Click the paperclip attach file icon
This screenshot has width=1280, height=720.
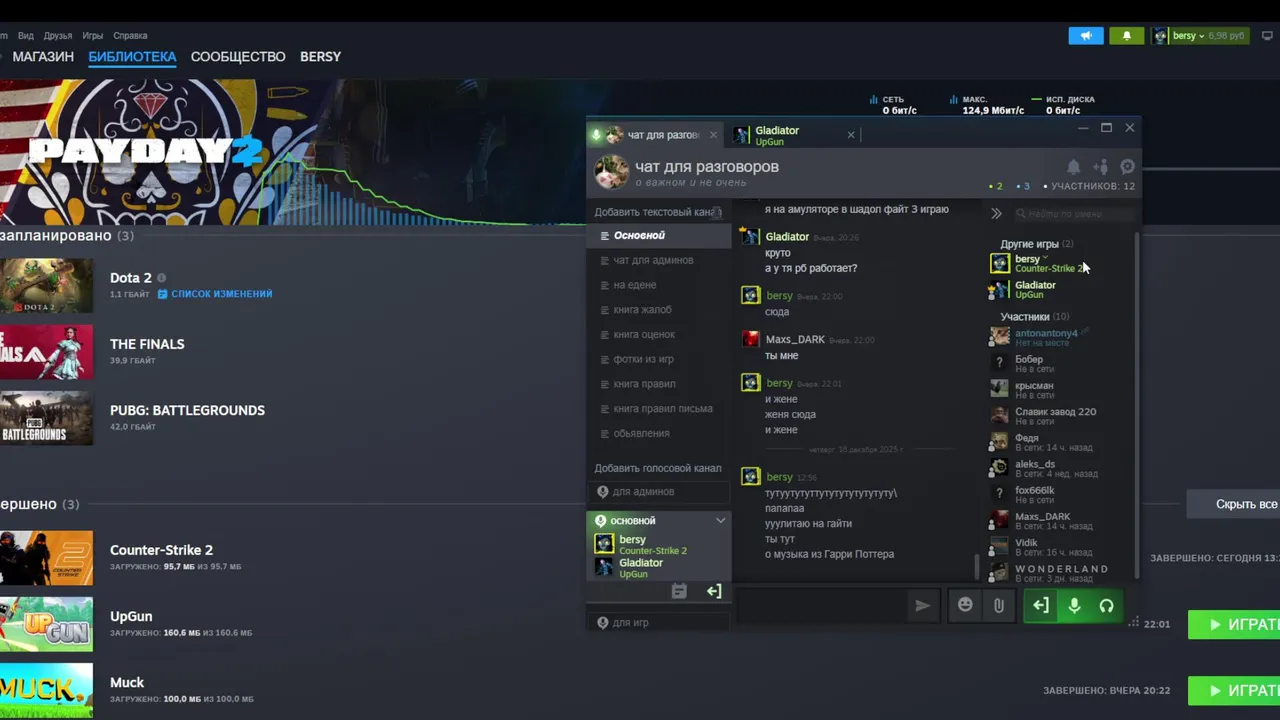pos(998,605)
